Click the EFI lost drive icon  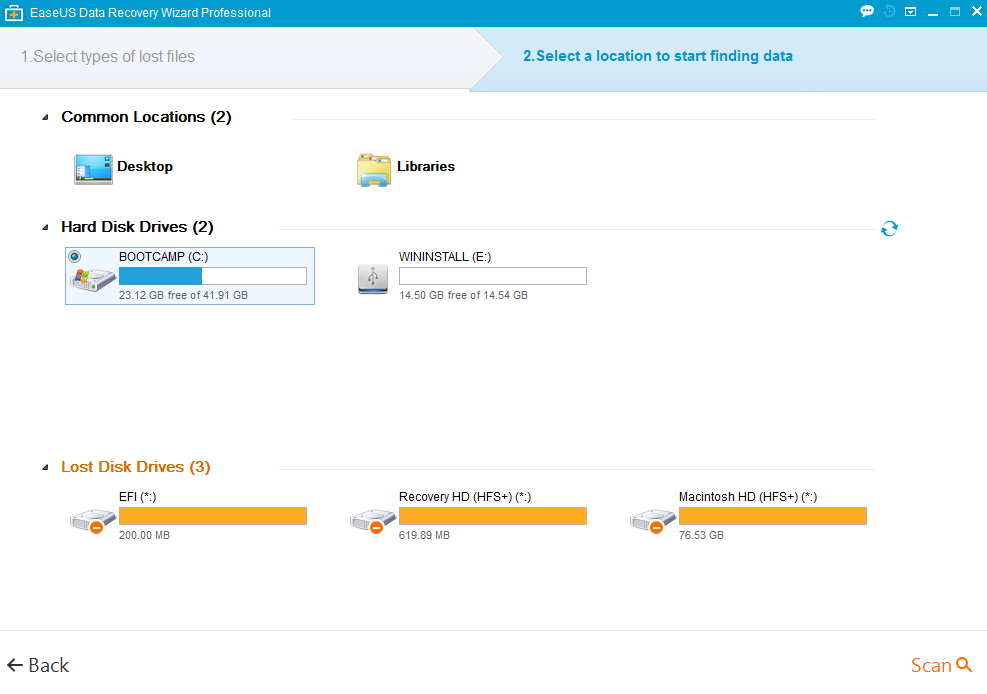(x=87, y=520)
